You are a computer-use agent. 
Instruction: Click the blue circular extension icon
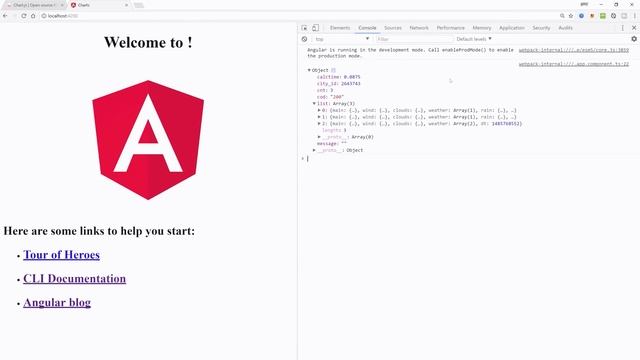582,16
